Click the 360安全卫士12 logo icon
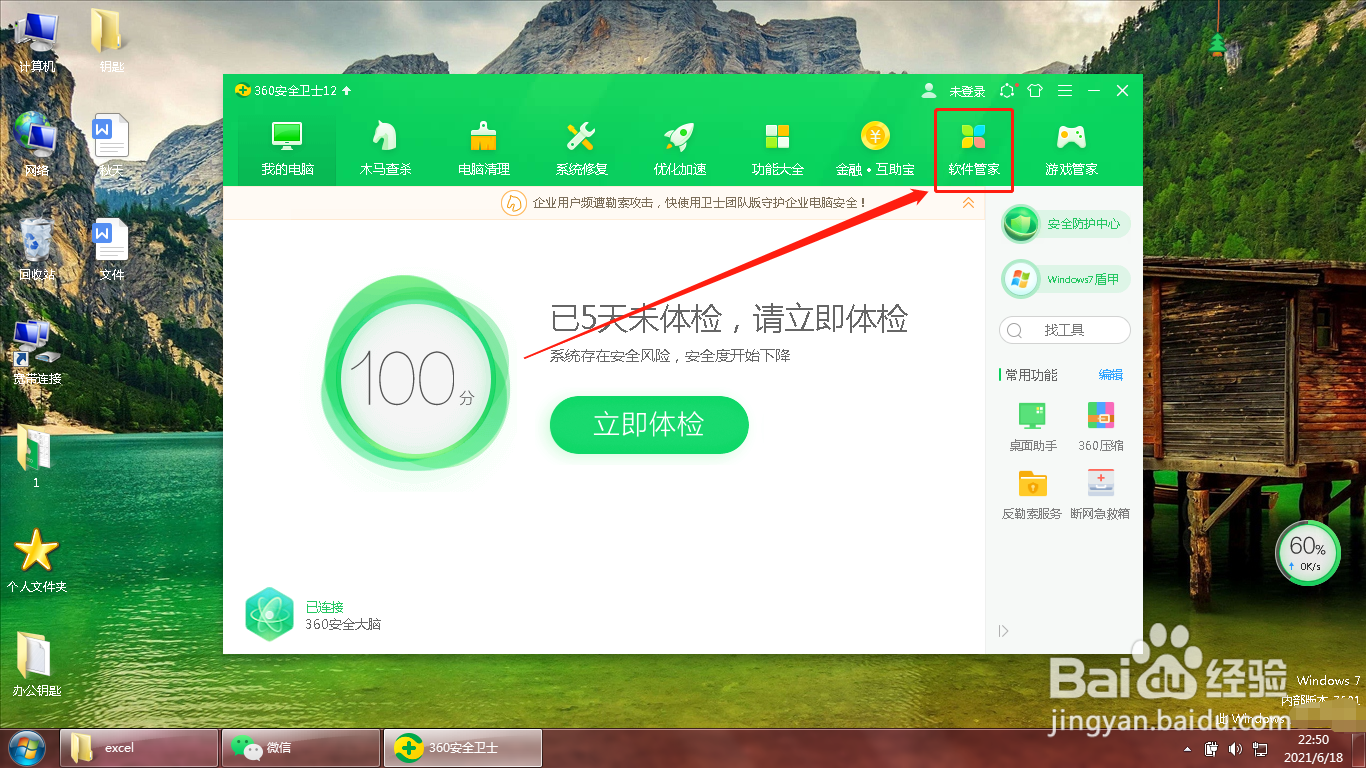The image size is (1366, 768). [x=242, y=90]
